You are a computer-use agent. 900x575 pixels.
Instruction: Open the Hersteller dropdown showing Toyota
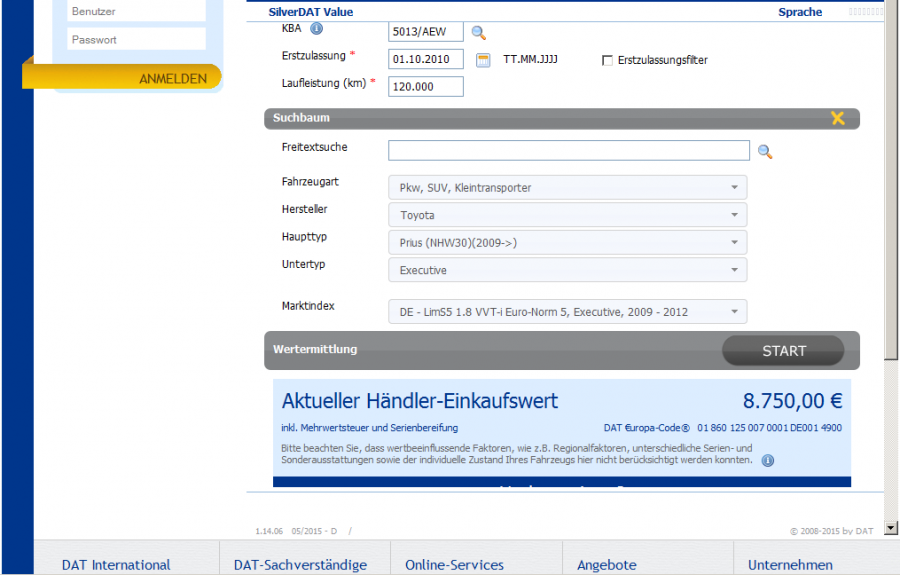coord(567,215)
